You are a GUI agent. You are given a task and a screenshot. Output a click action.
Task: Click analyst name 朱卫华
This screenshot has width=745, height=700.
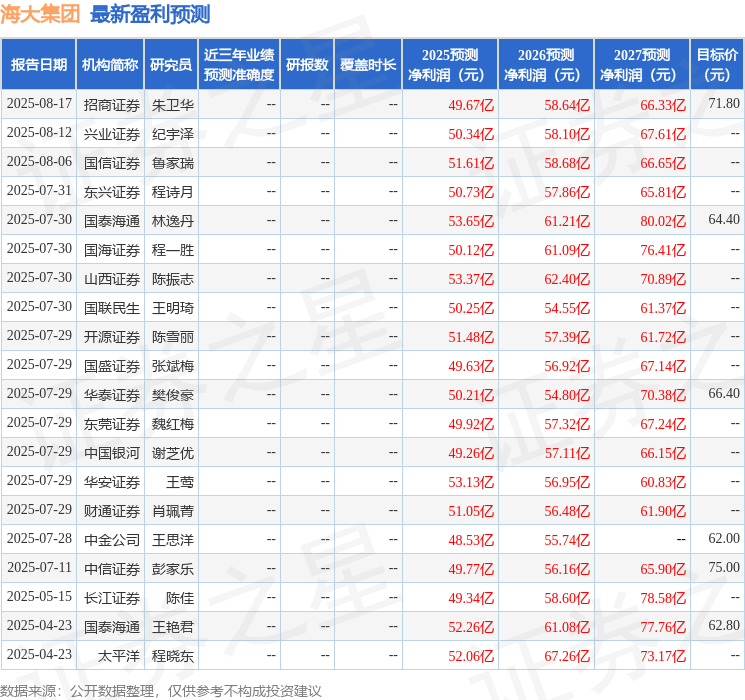(x=172, y=105)
